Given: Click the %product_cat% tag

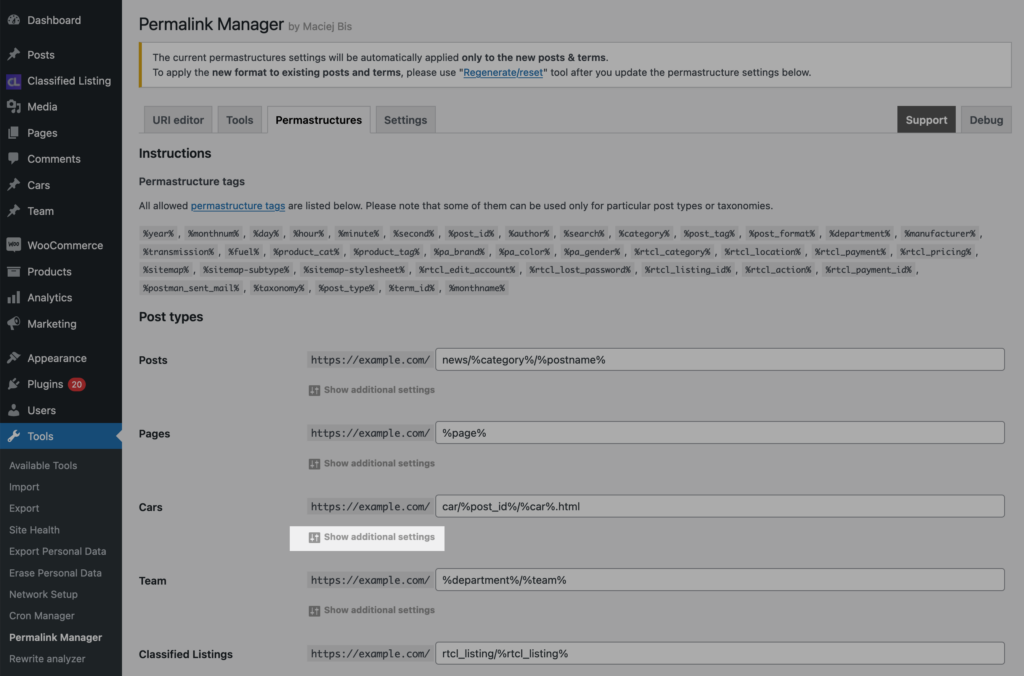Looking at the screenshot, I should [x=306, y=252].
